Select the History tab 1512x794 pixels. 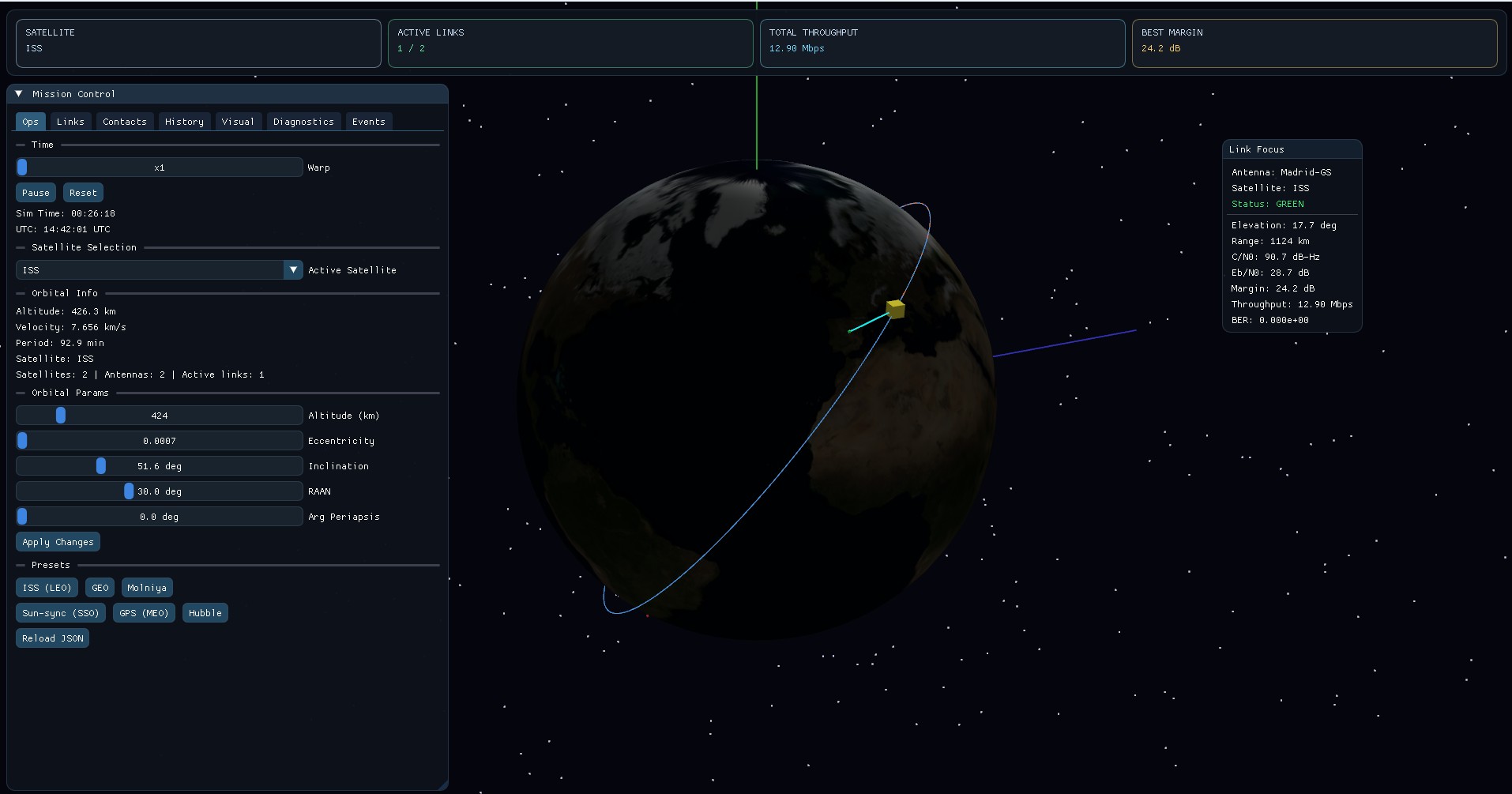[x=183, y=121]
